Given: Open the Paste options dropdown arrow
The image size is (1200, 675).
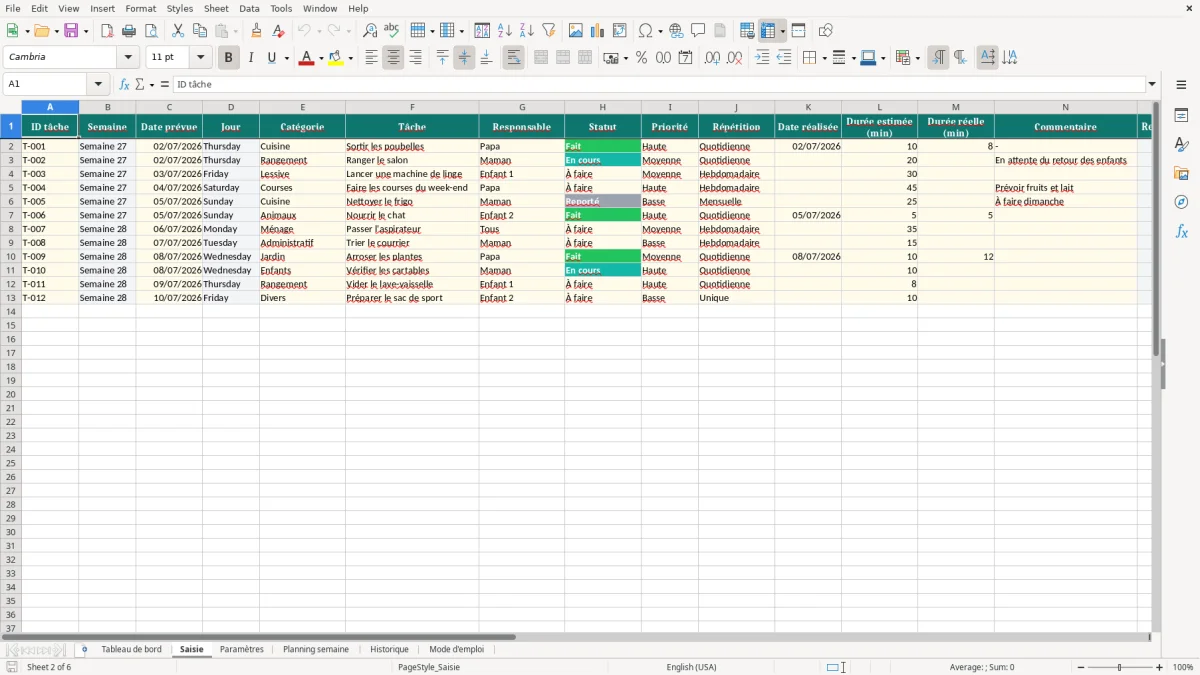Looking at the screenshot, I should pyautogui.click(x=235, y=31).
